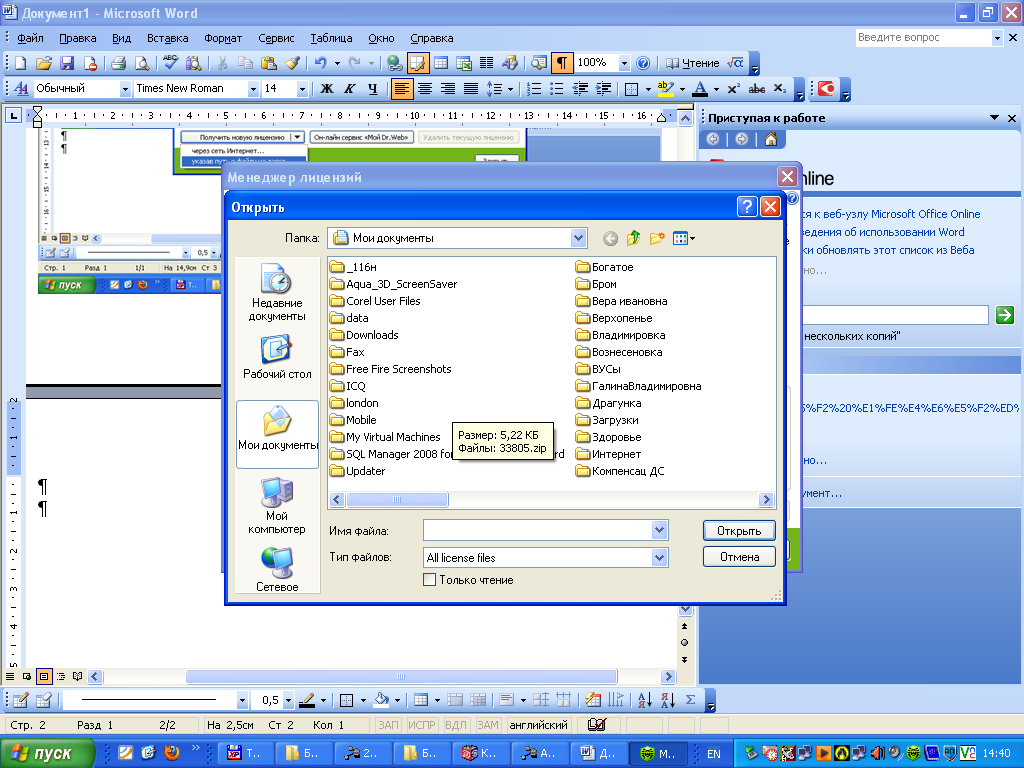Click the Insert Excel worksheet icon
The height and width of the screenshot is (768, 1024).
click(x=464, y=63)
